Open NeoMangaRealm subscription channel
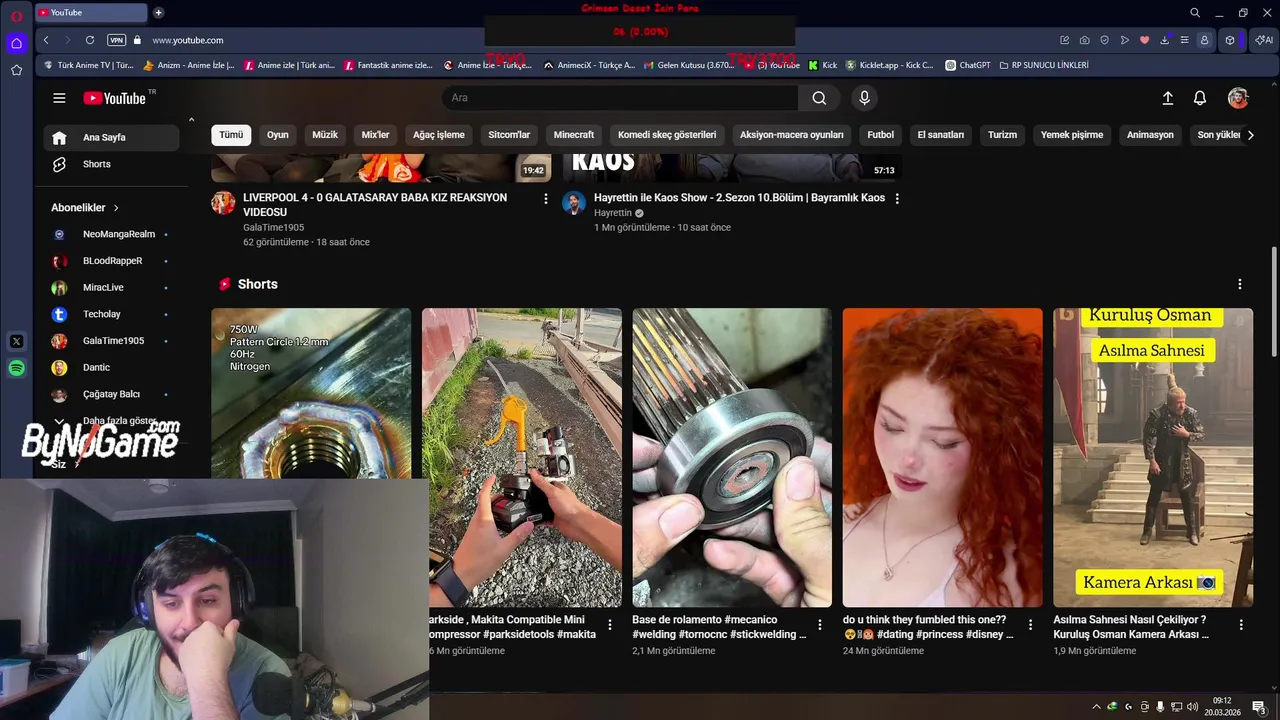Viewport: 1280px width, 720px height. (x=111, y=234)
